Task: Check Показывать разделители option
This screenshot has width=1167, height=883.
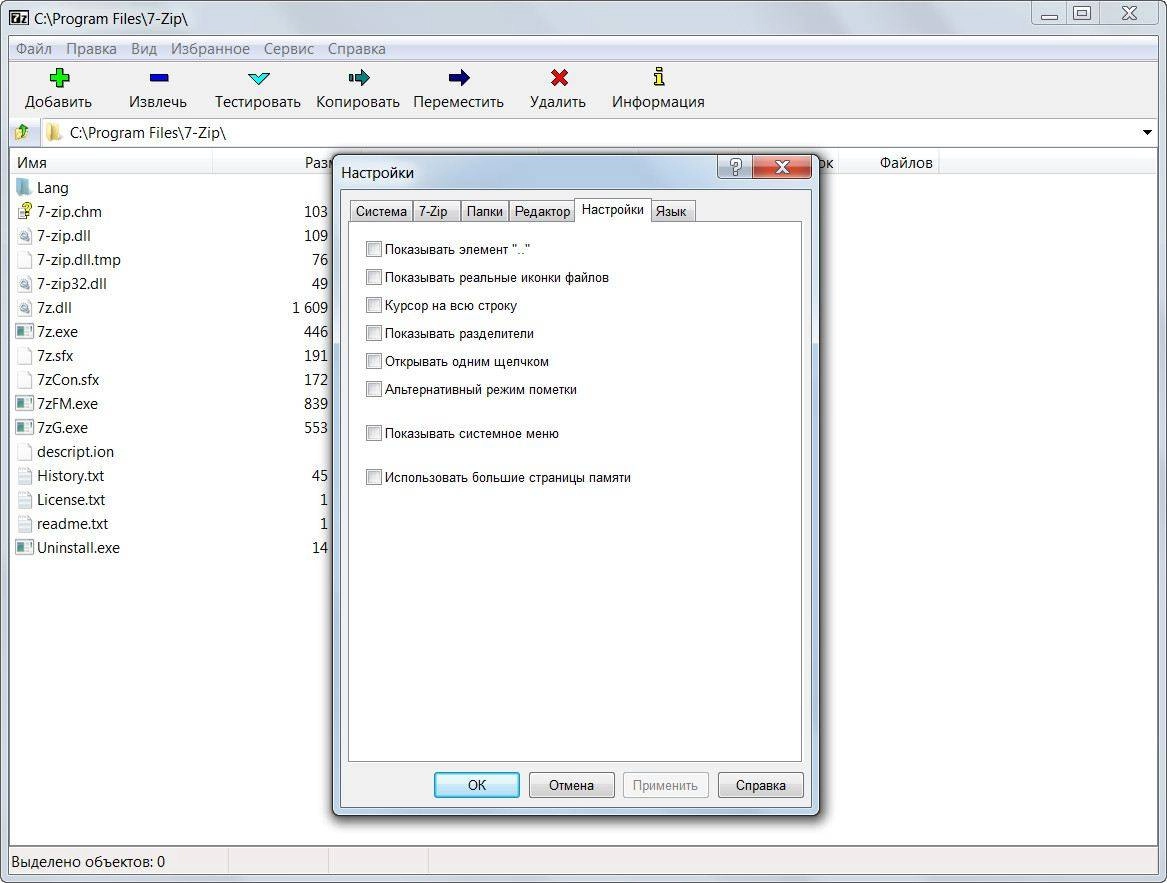Action: pyautogui.click(x=374, y=334)
